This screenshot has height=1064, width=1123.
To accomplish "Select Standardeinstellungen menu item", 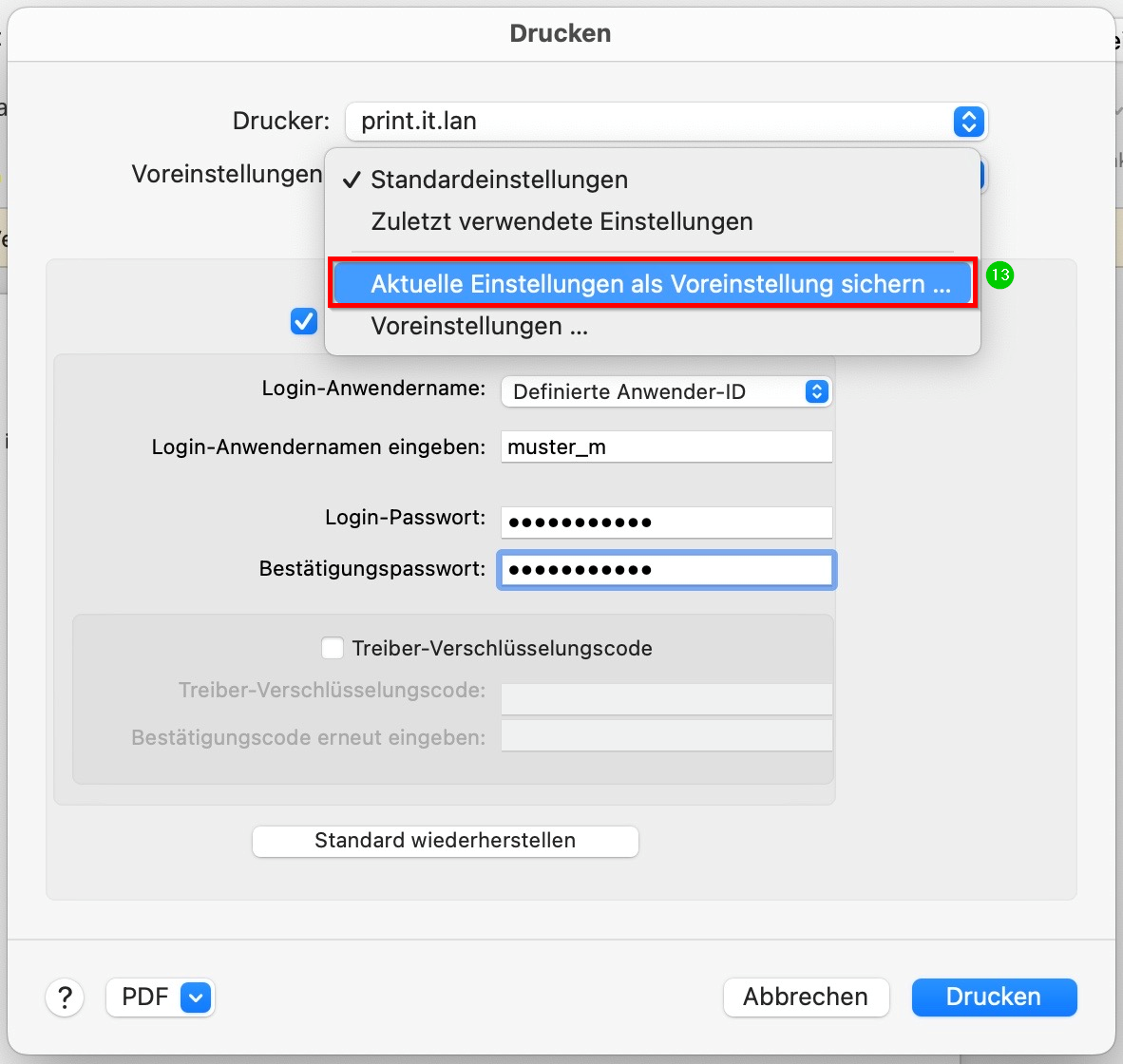I will (x=499, y=180).
